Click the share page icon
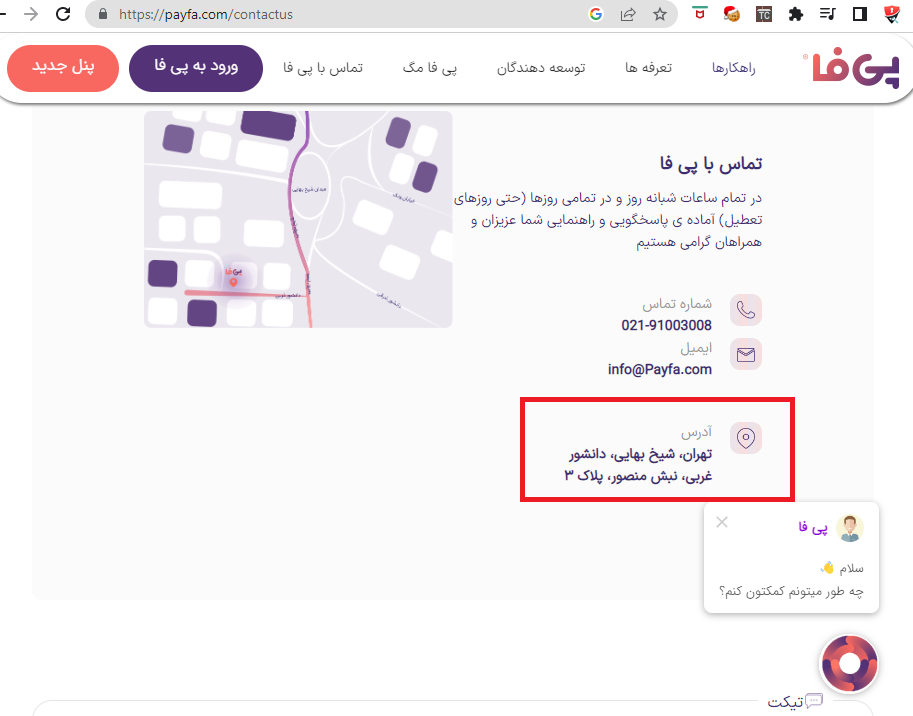The image size is (913, 716). click(628, 14)
